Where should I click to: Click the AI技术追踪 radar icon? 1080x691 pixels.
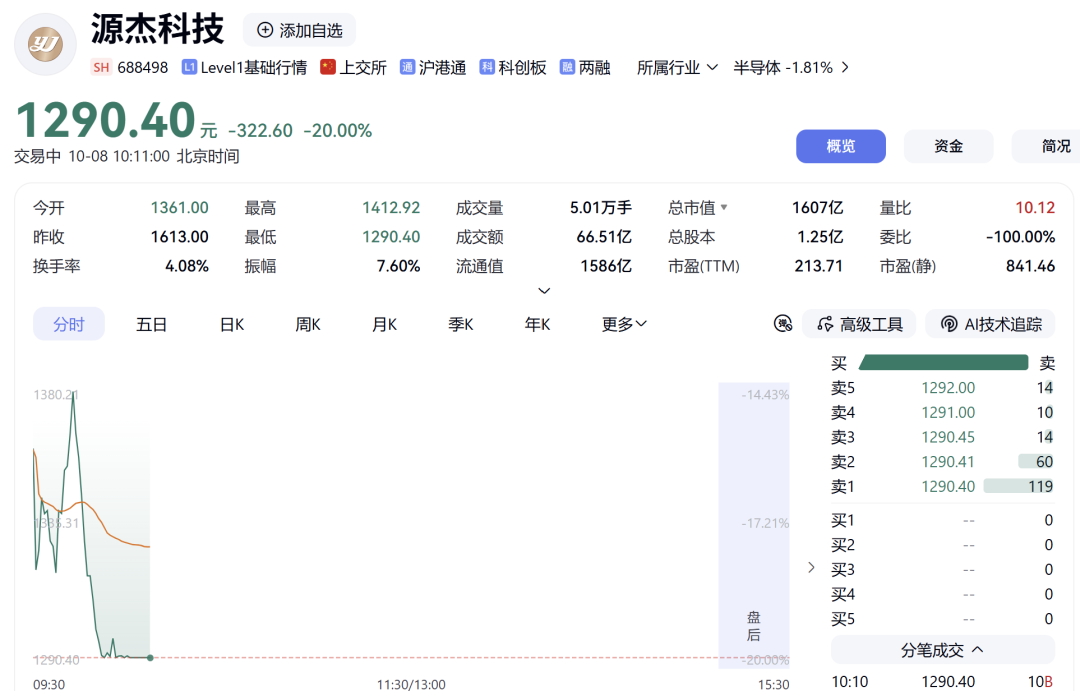949,324
